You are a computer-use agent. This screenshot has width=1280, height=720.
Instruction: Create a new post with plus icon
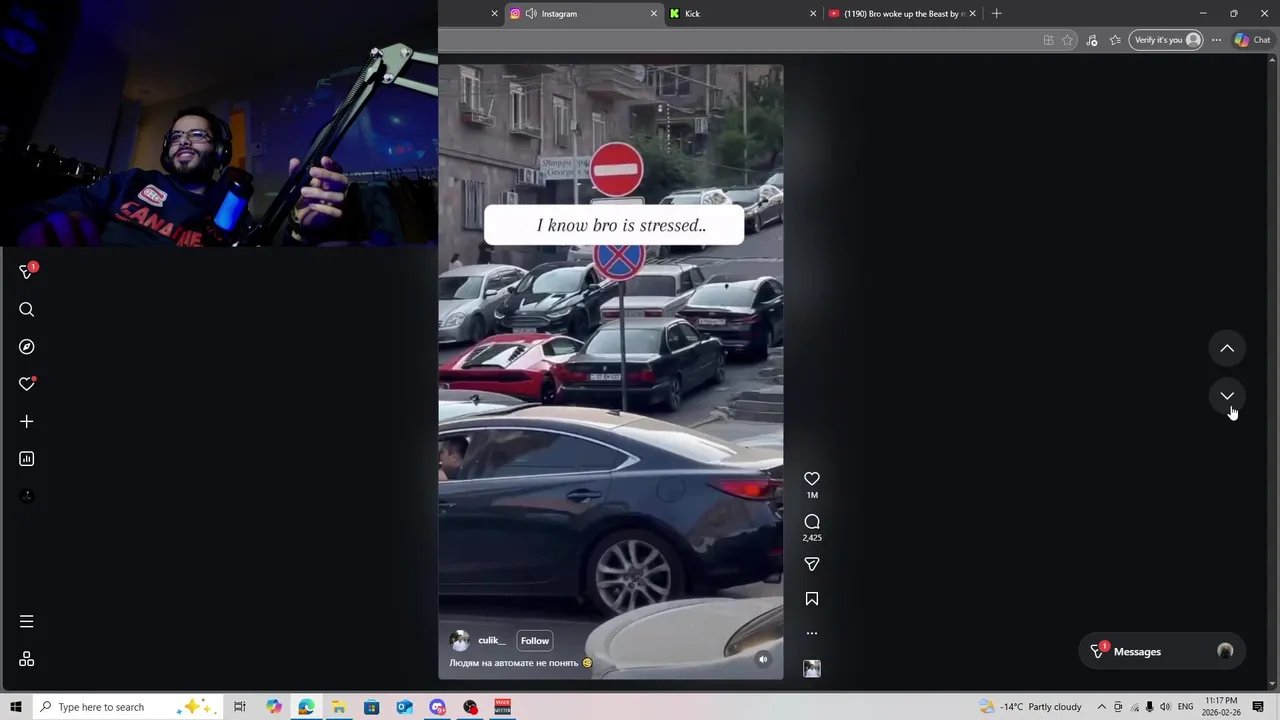27,422
